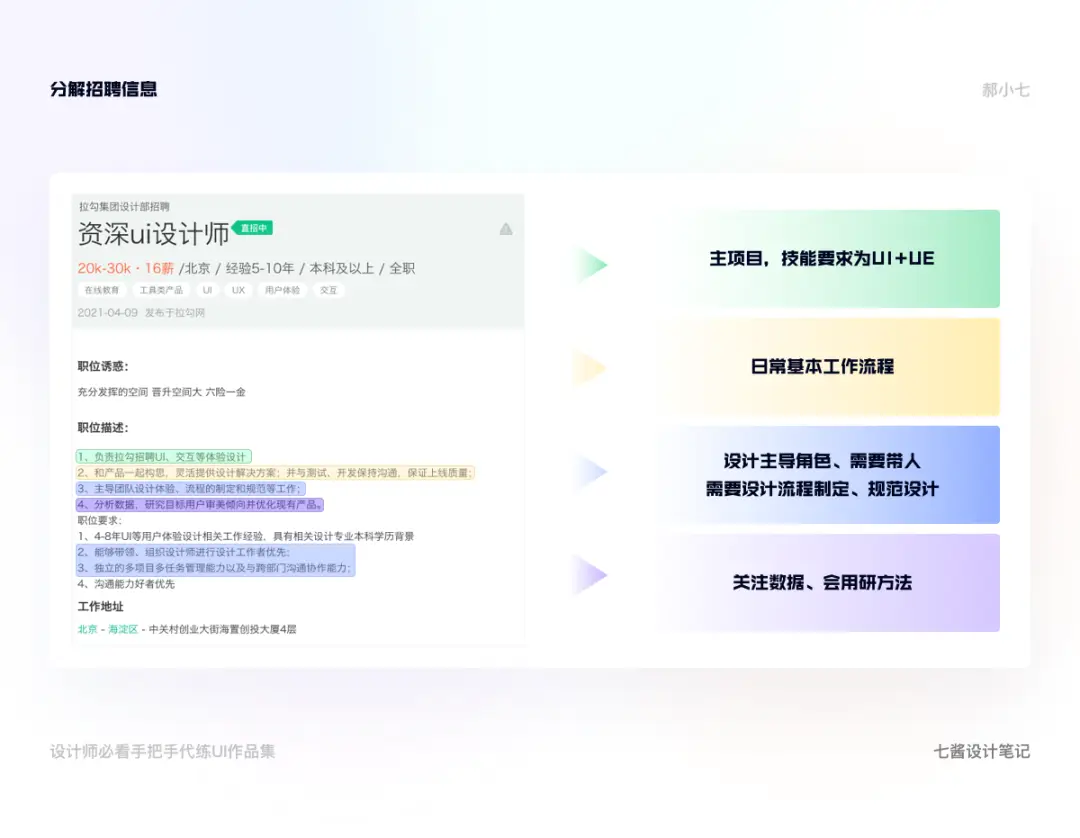The width and height of the screenshot is (1080, 838).
Task: Click 拉勾集团设计部招聘 header text
Action: coord(124,207)
